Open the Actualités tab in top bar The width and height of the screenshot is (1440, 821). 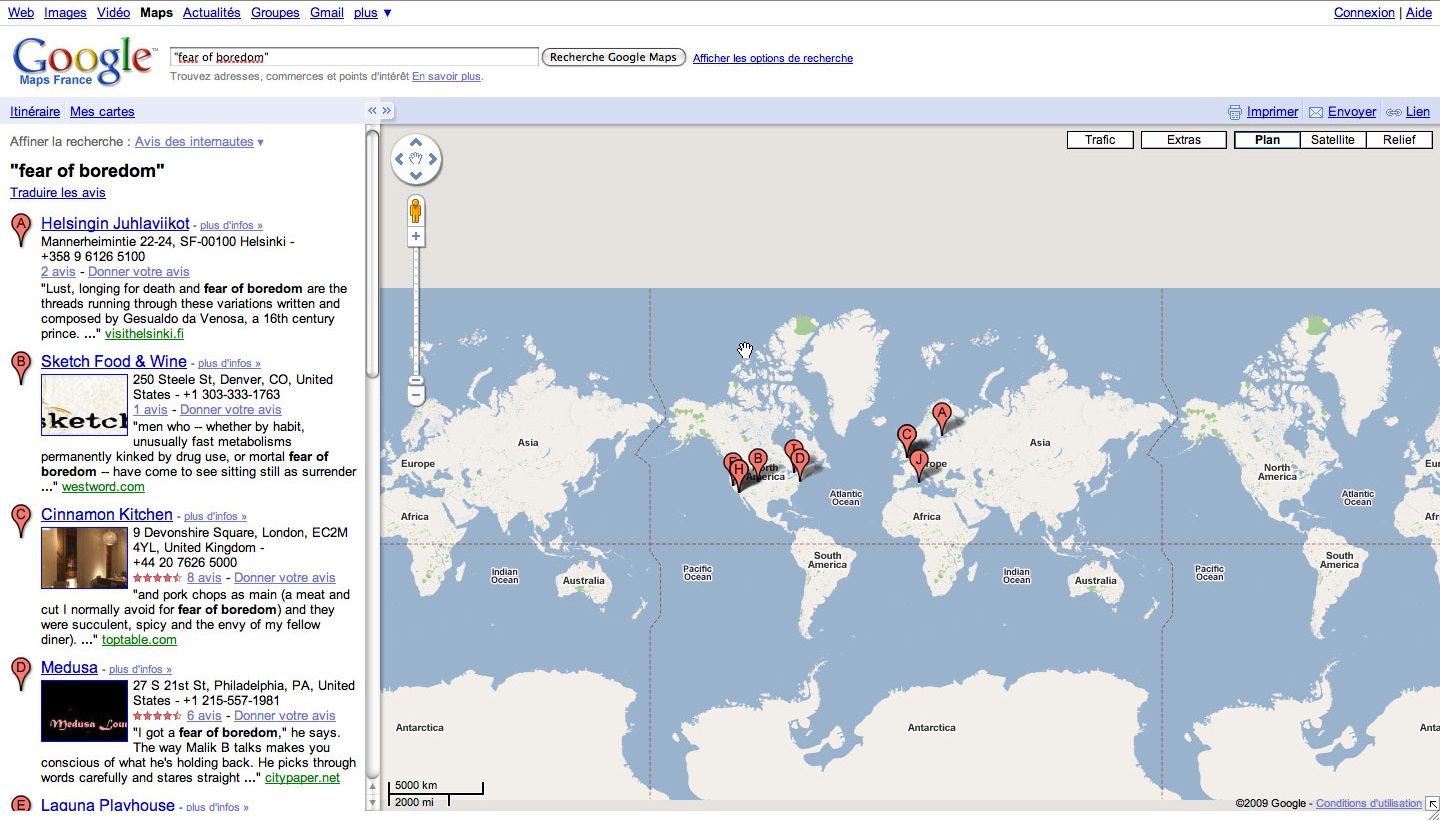tap(212, 13)
